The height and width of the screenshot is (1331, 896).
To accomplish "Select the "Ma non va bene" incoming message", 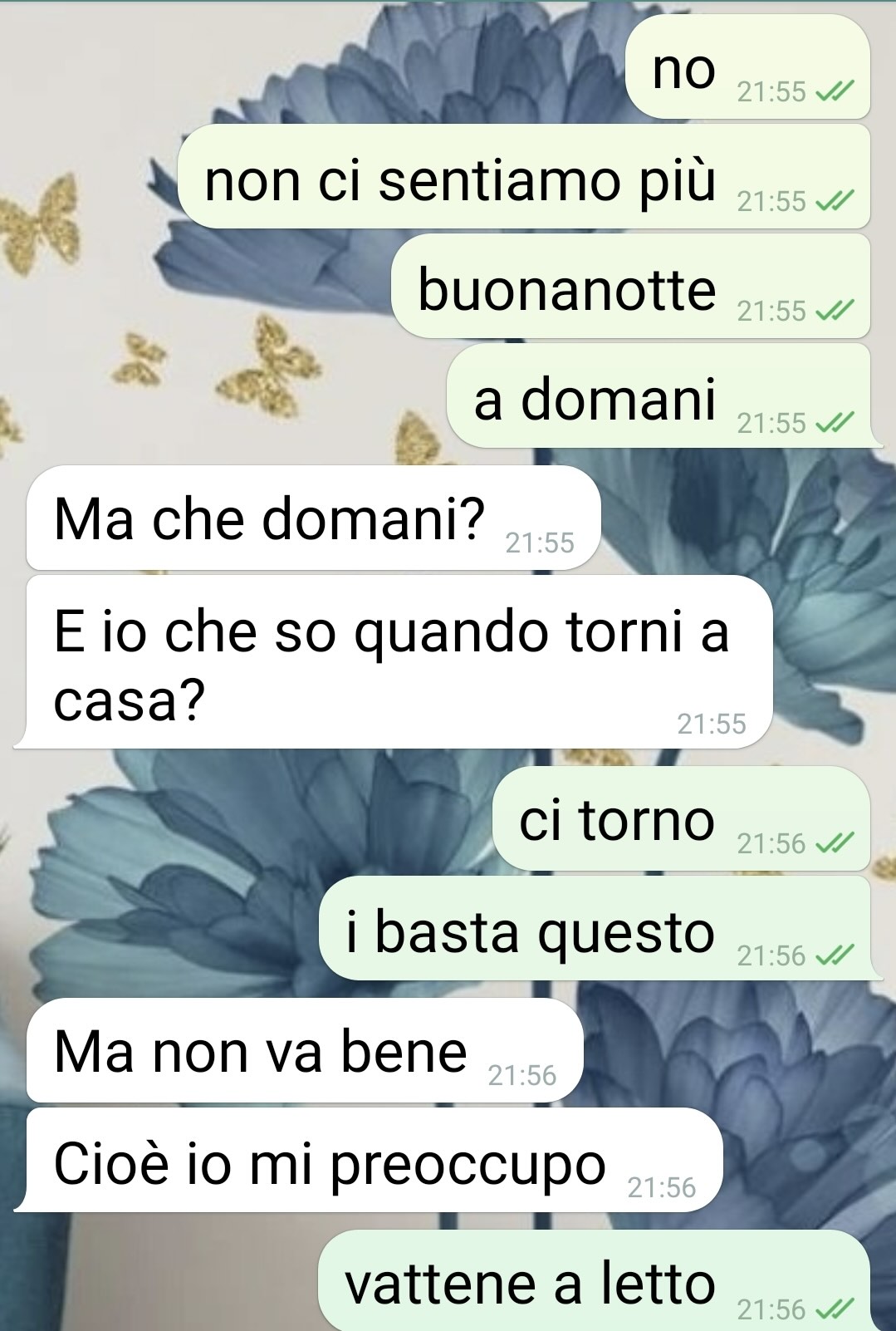I will 305,1050.
